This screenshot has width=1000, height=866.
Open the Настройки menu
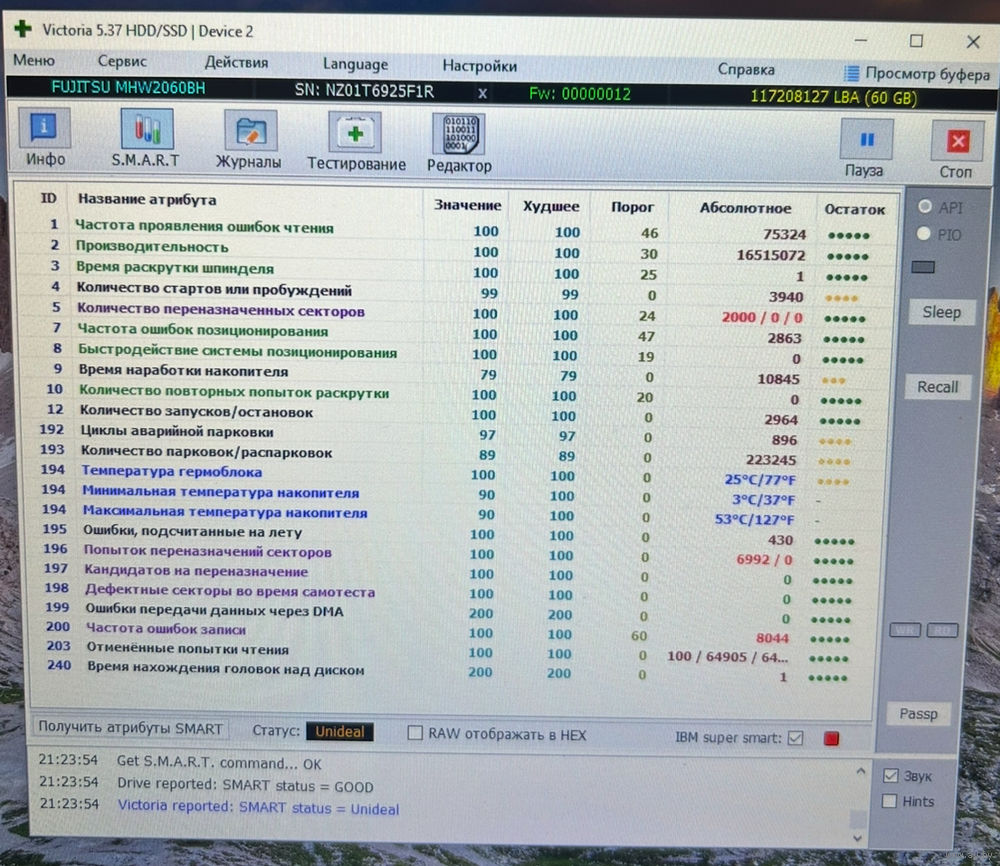point(480,66)
